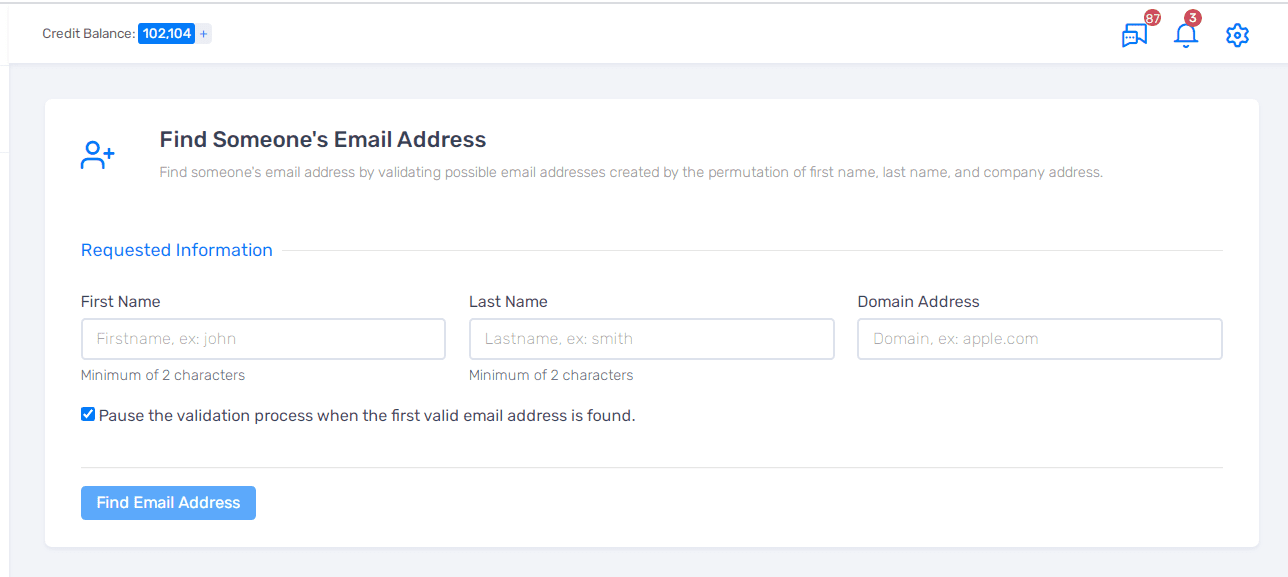This screenshot has height=577, width=1288.
Task: Click the 'Find Someone's Email Address' heading
Action: pos(323,140)
